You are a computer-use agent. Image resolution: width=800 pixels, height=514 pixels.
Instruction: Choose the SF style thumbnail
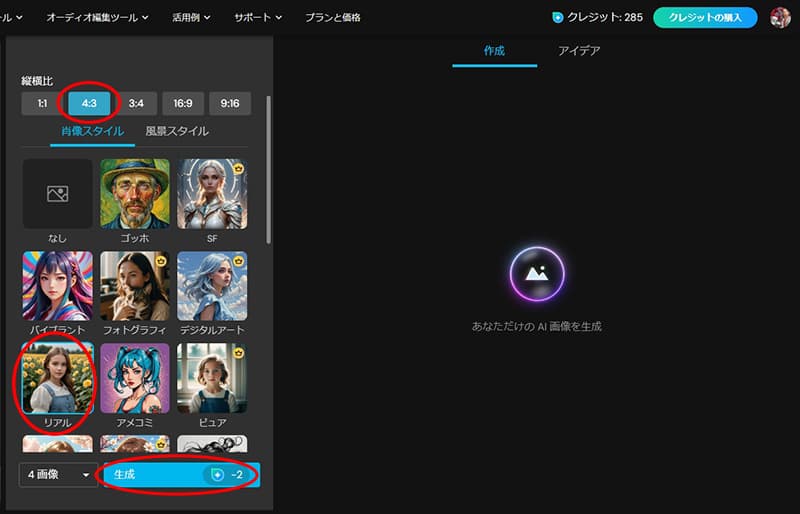tap(212, 193)
